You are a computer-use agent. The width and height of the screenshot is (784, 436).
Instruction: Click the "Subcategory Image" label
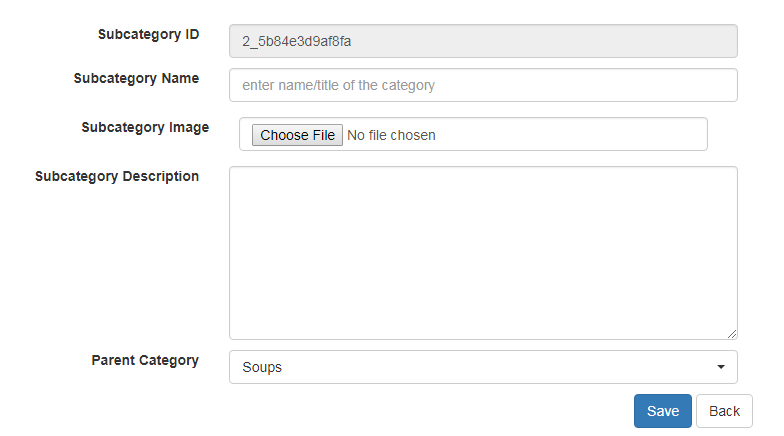(x=145, y=127)
